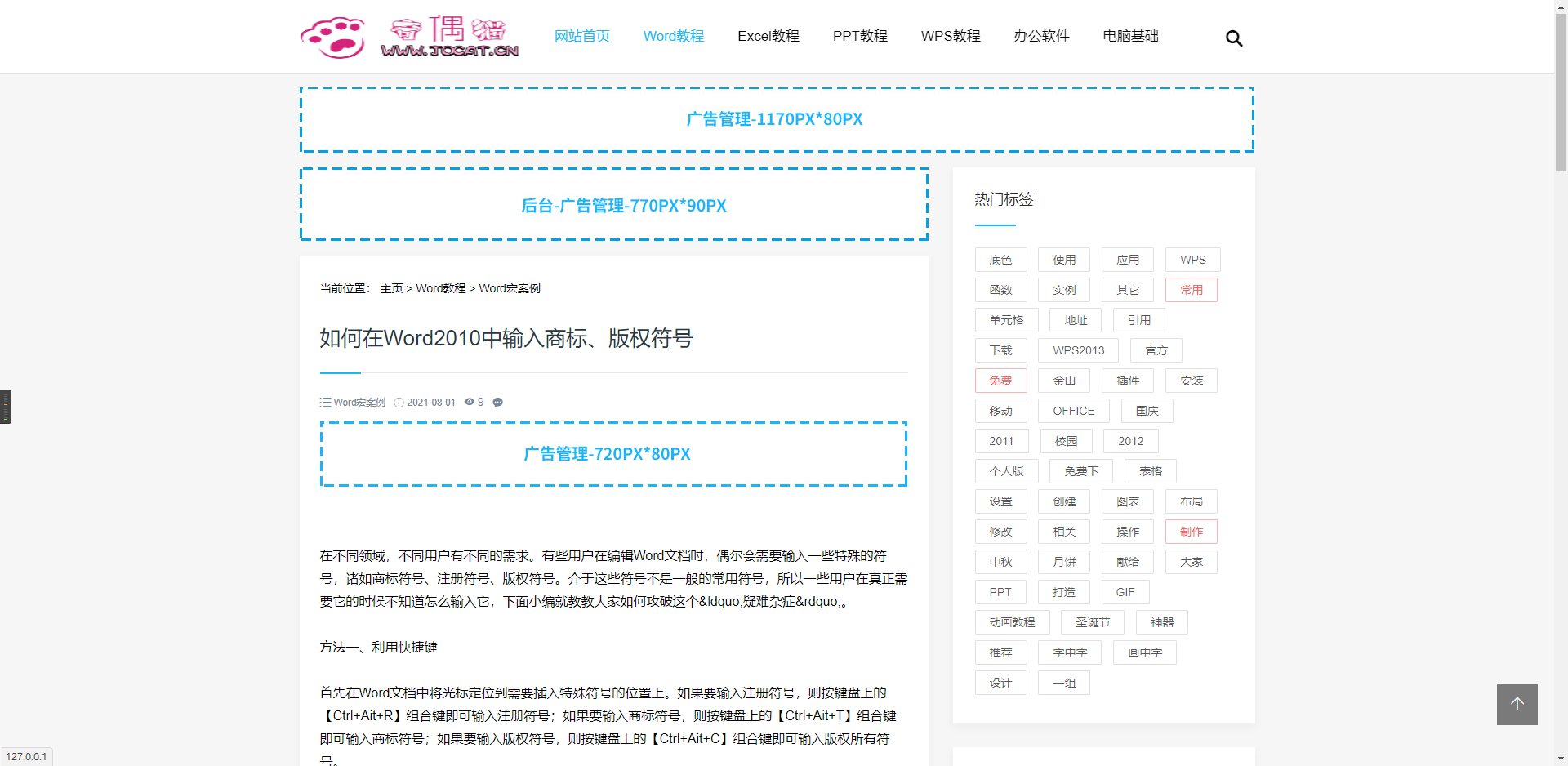Select the GIF tag

click(x=1125, y=592)
